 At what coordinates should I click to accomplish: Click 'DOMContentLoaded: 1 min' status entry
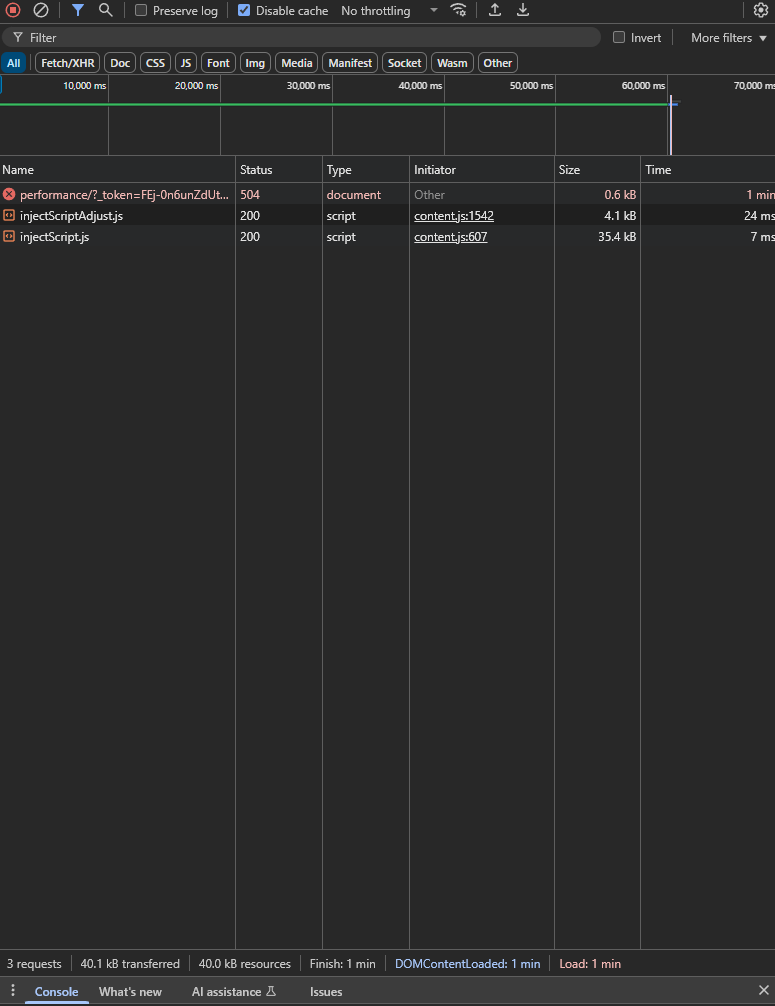pos(467,964)
